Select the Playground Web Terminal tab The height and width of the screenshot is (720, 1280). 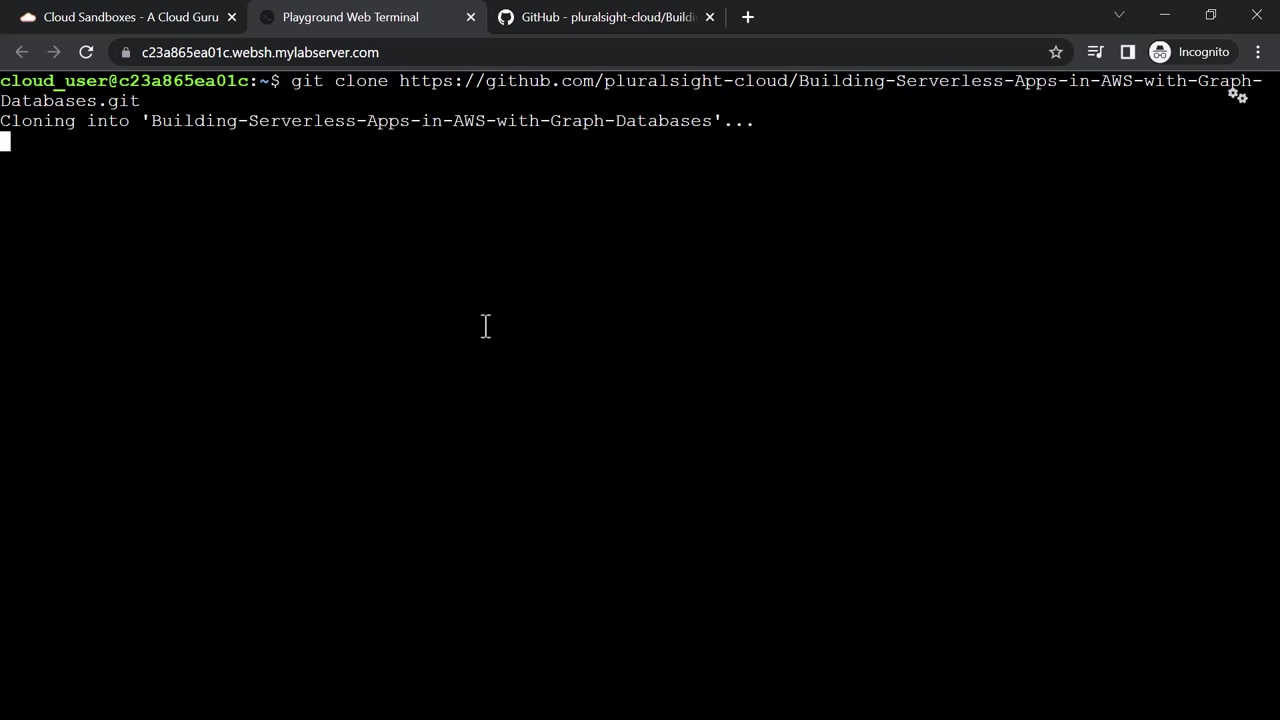(366, 17)
